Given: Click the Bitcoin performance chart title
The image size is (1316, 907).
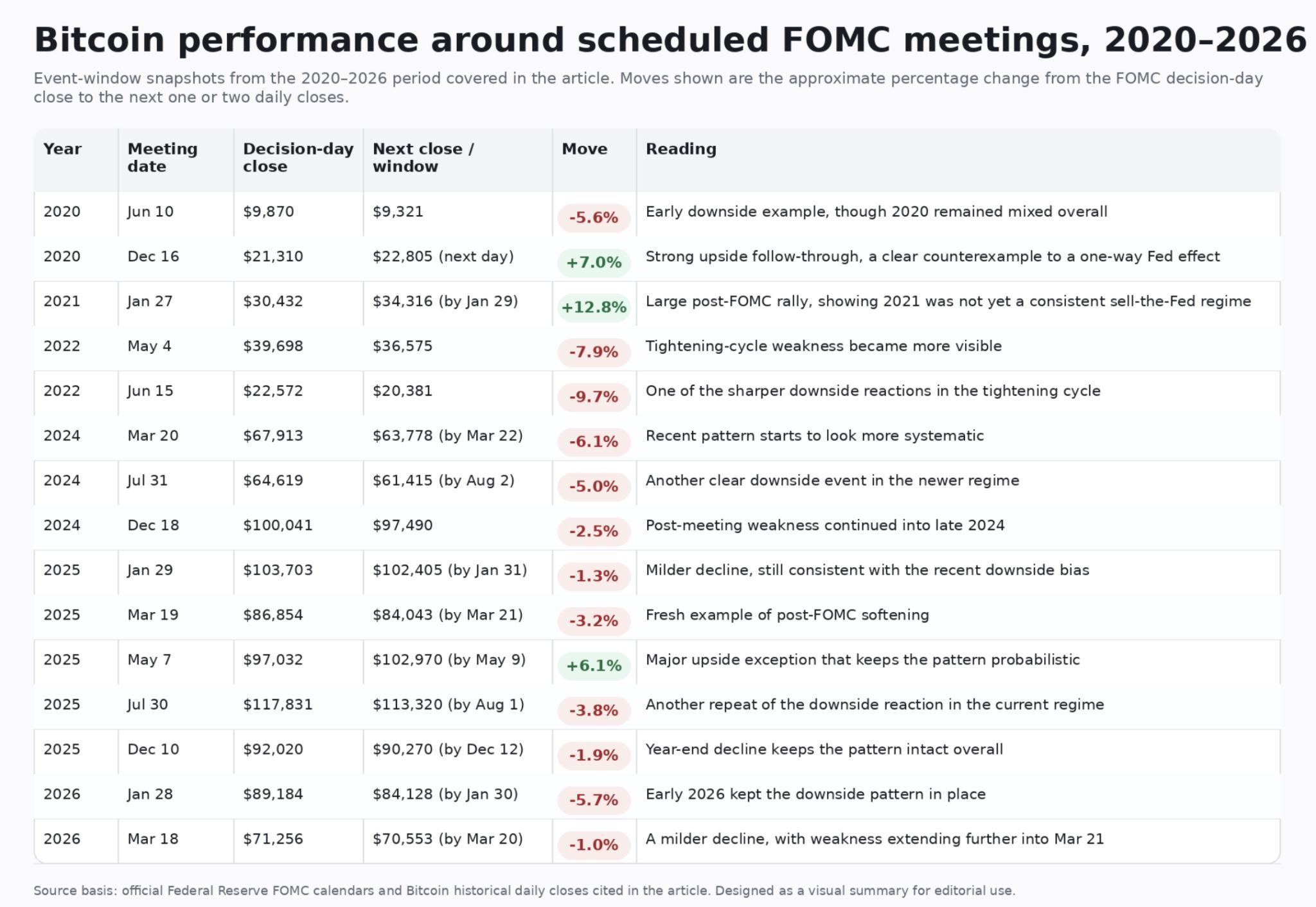Looking at the screenshot, I should (670, 40).
